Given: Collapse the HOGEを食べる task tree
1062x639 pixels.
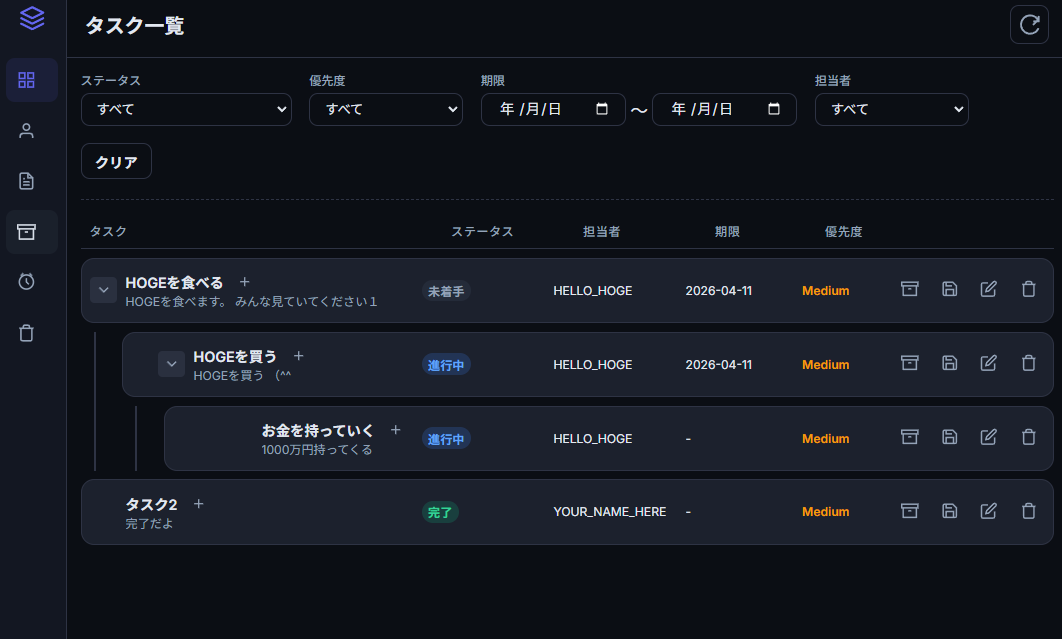Looking at the screenshot, I should [104, 290].
